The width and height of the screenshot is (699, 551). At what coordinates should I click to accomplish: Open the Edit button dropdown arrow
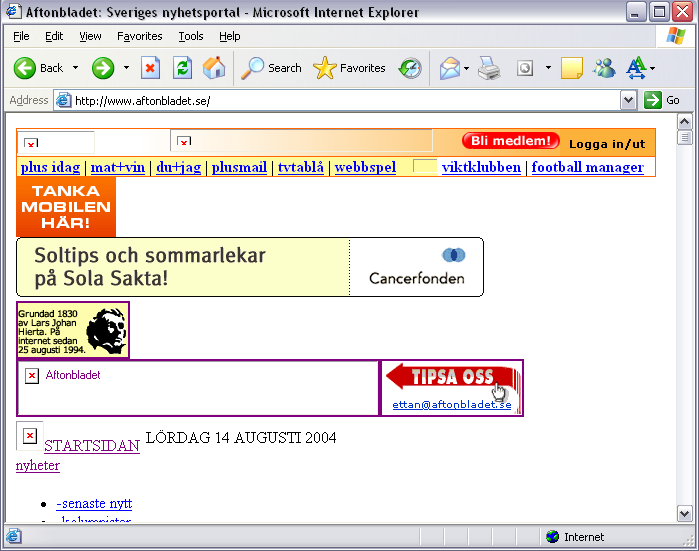[x=548, y=68]
